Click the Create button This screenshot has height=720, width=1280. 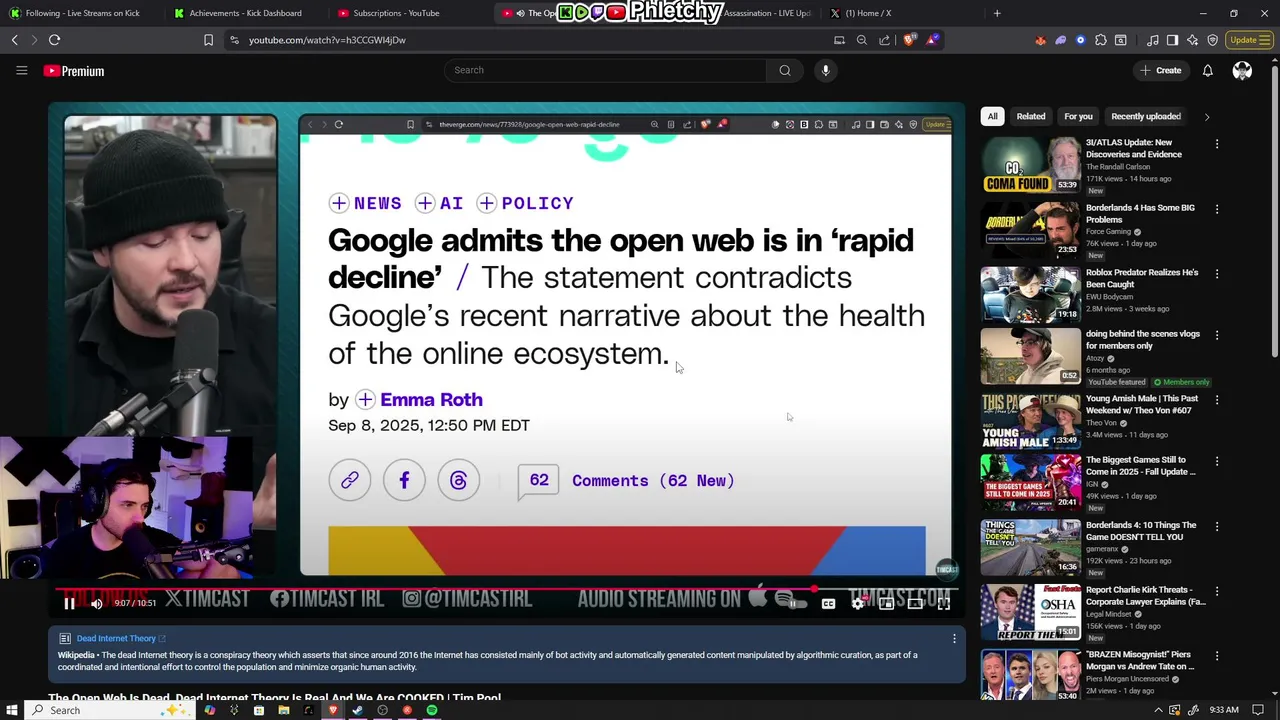[1160, 70]
